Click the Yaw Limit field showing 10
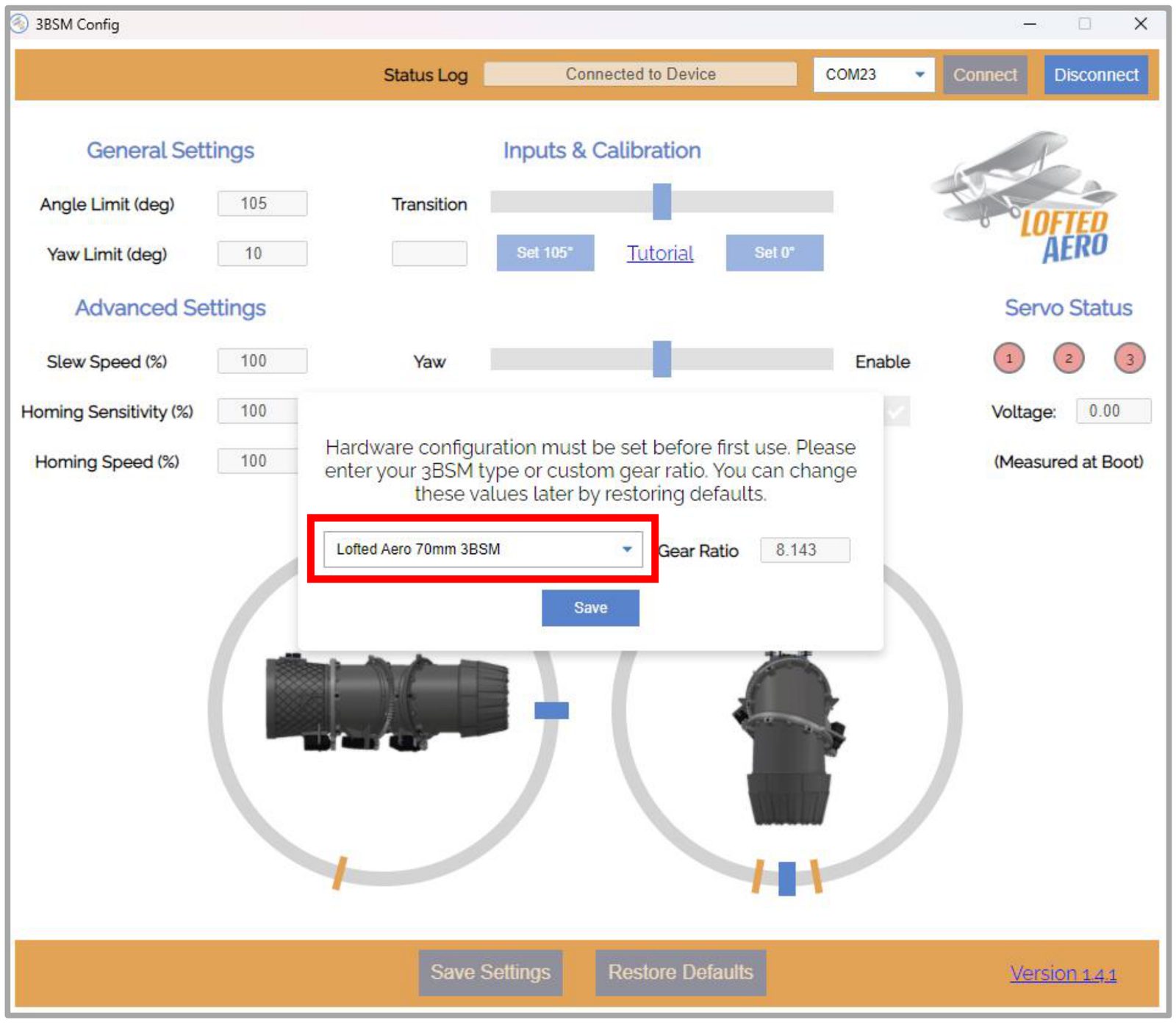The image size is (1176, 1025). (262, 253)
